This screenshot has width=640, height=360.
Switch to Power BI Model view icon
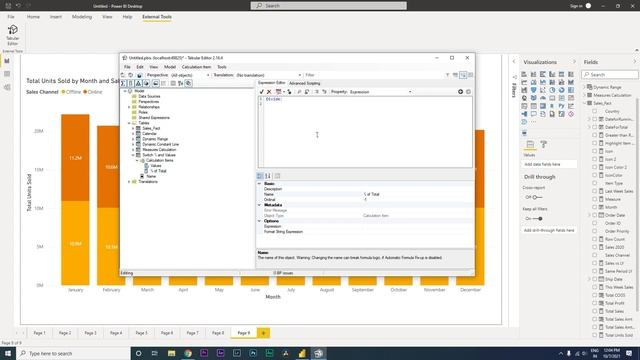click(7, 87)
